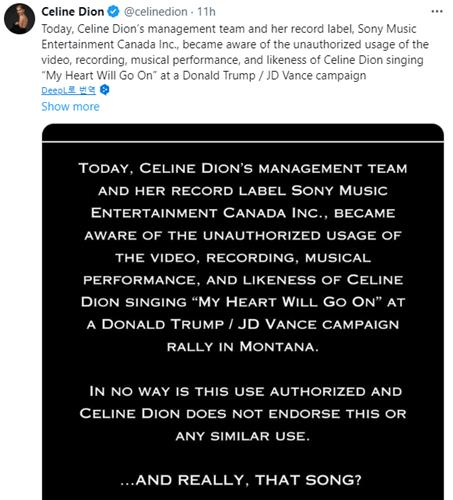Image resolution: width=453 pixels, height=500 pixels.
Task: Click the "Today, Celine Dion's management team" image heading
Action: click(243, 168)
